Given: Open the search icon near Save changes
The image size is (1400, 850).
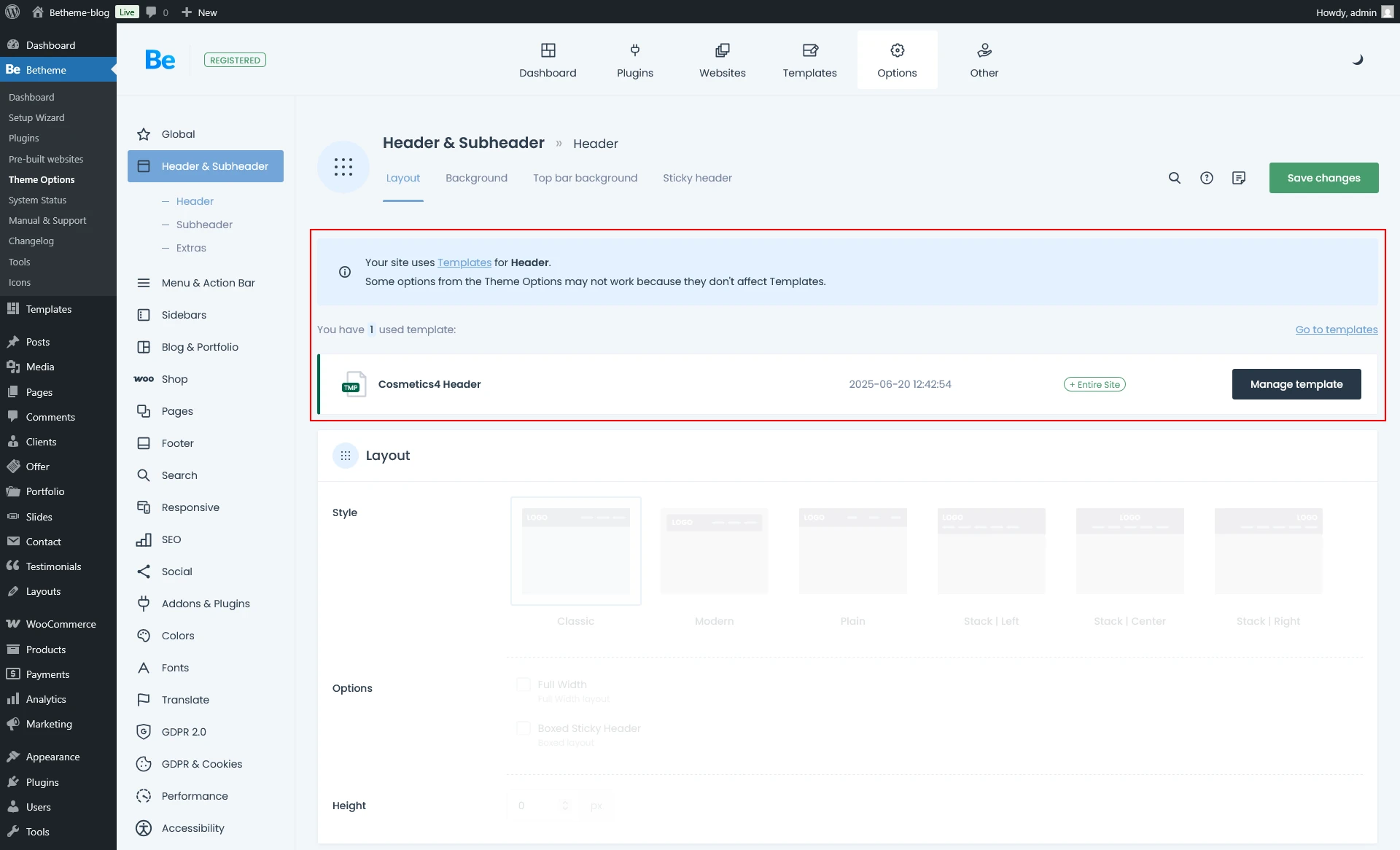Looking at the screenshot, I should 1174,177.
